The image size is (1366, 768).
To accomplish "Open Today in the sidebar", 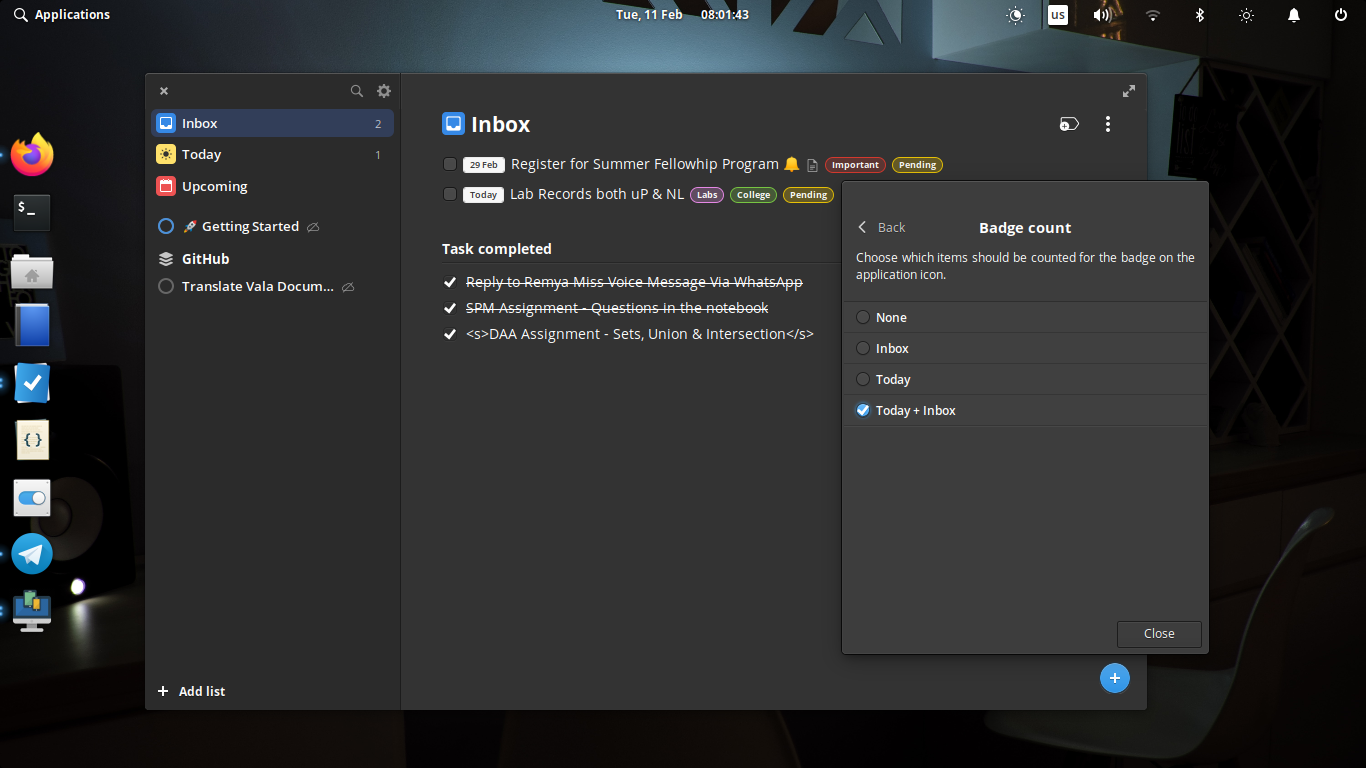I will pos(272,154).
